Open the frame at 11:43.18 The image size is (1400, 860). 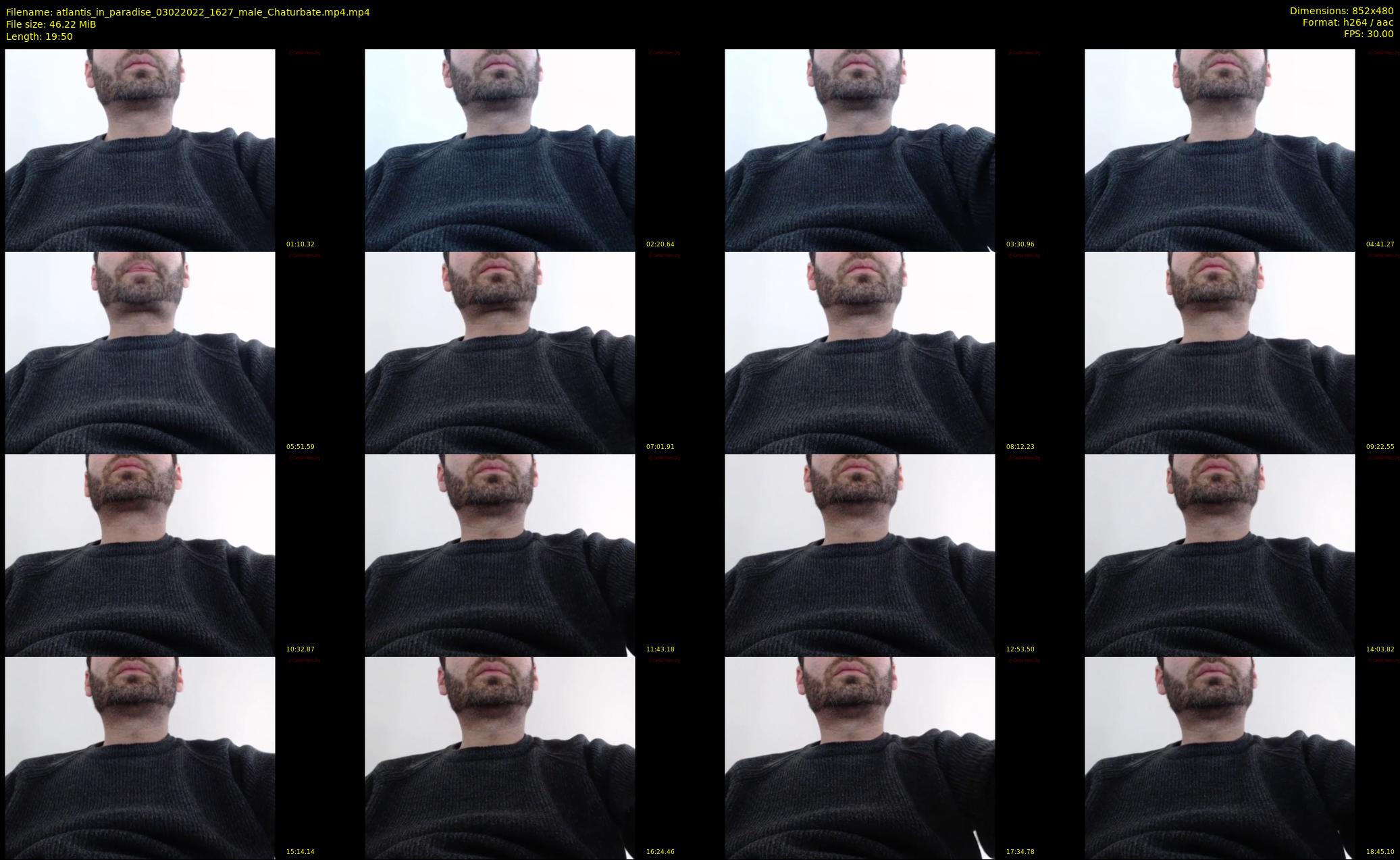(x=500, y=555)
